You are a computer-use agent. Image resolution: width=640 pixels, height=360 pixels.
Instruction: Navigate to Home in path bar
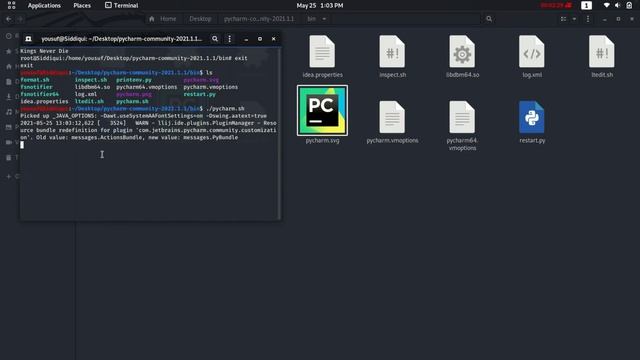[163, 19]
